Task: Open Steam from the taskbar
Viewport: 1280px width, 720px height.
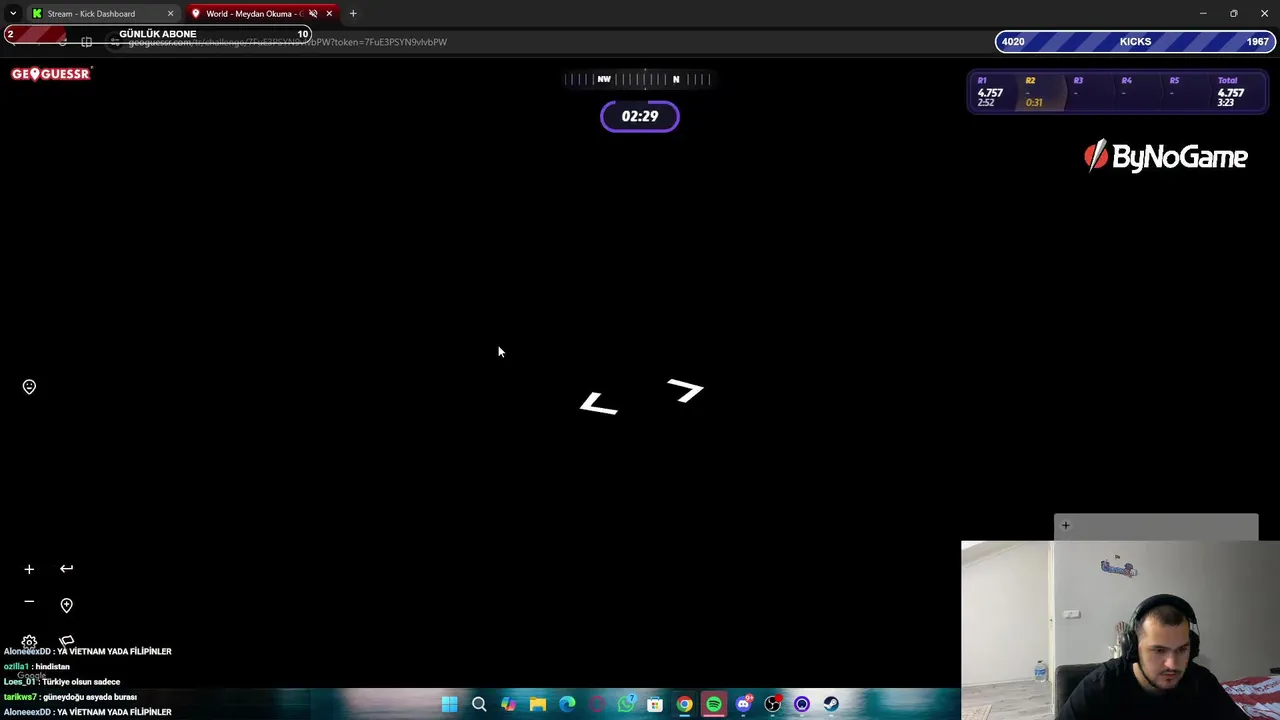Action: 831,704
